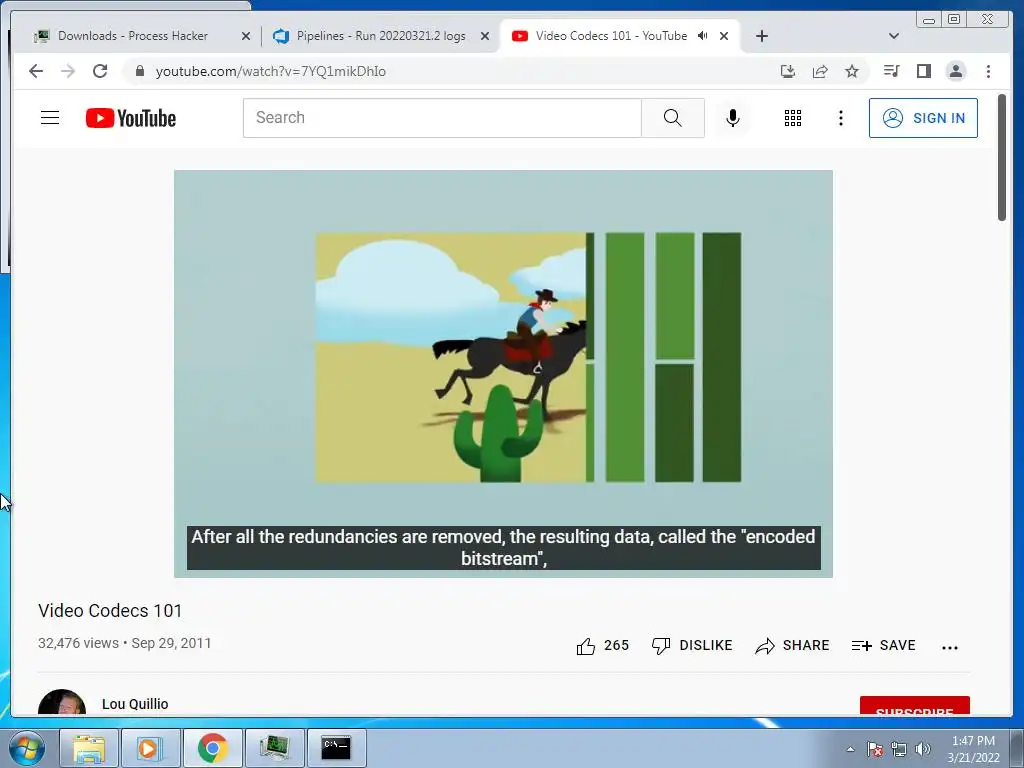Go forward with the browser forward arrow
Image resolution: width=1024 pixels, height=768 pixels.
68,71
